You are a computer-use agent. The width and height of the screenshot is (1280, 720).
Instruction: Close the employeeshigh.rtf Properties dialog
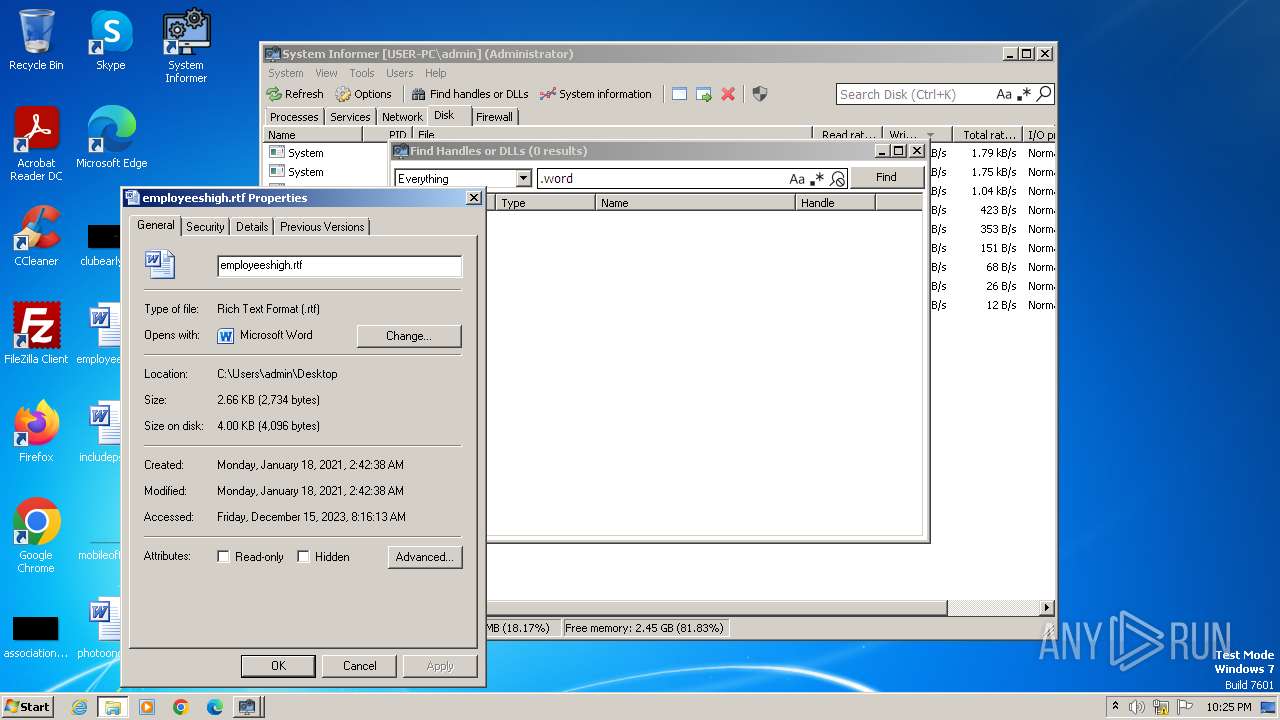tap(474, 198)
